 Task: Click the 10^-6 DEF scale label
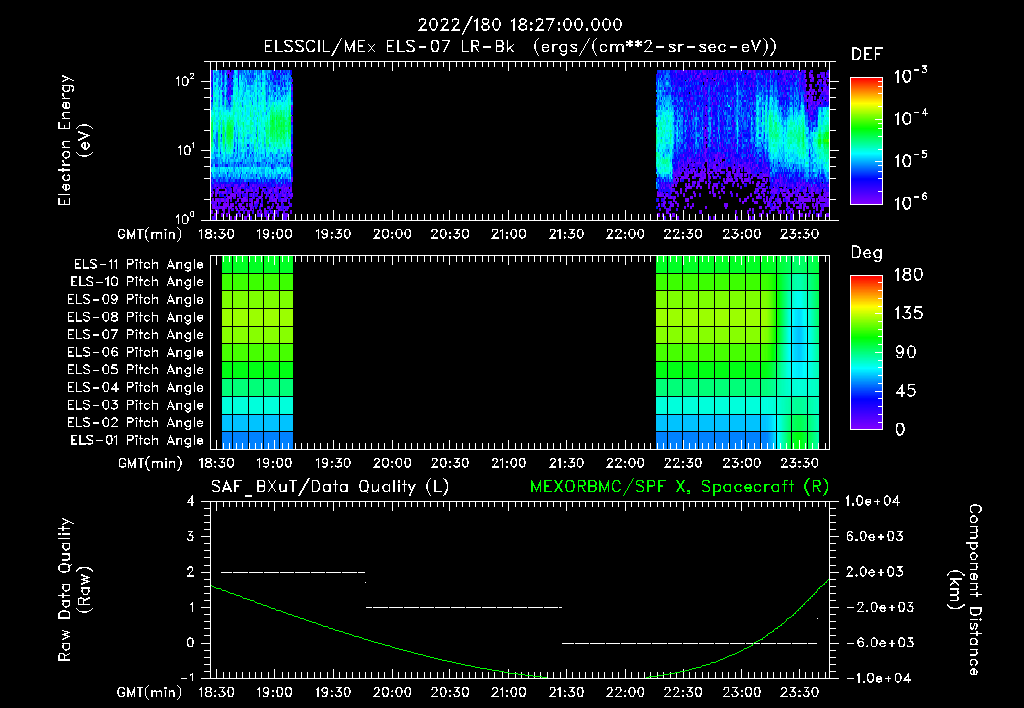coord(910,202)
